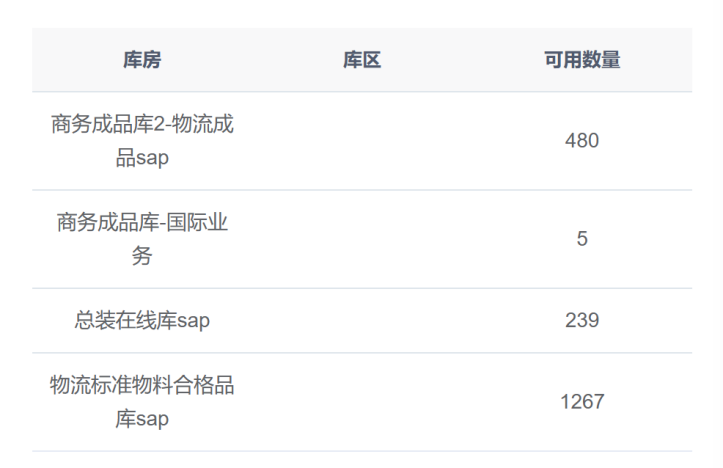The height and width of the screenshot is (468, 723).
Task: Click empty 库区 cell beside quantity 5
Action: 362,239
